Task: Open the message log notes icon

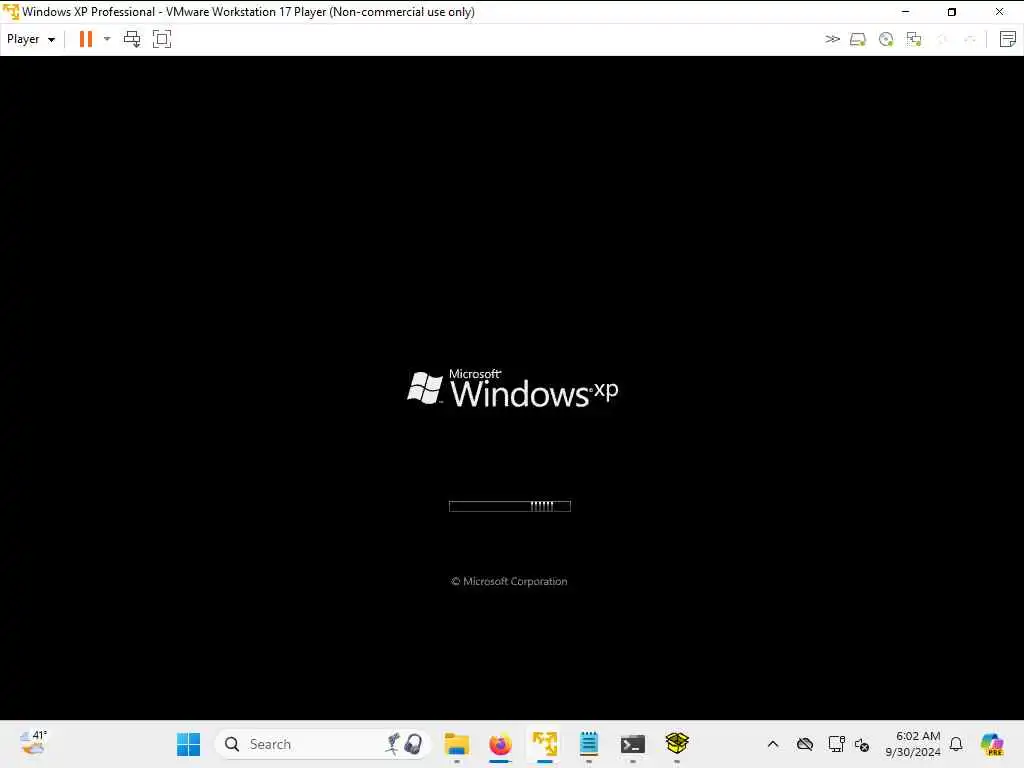Action: click(x=1008, y=39)
